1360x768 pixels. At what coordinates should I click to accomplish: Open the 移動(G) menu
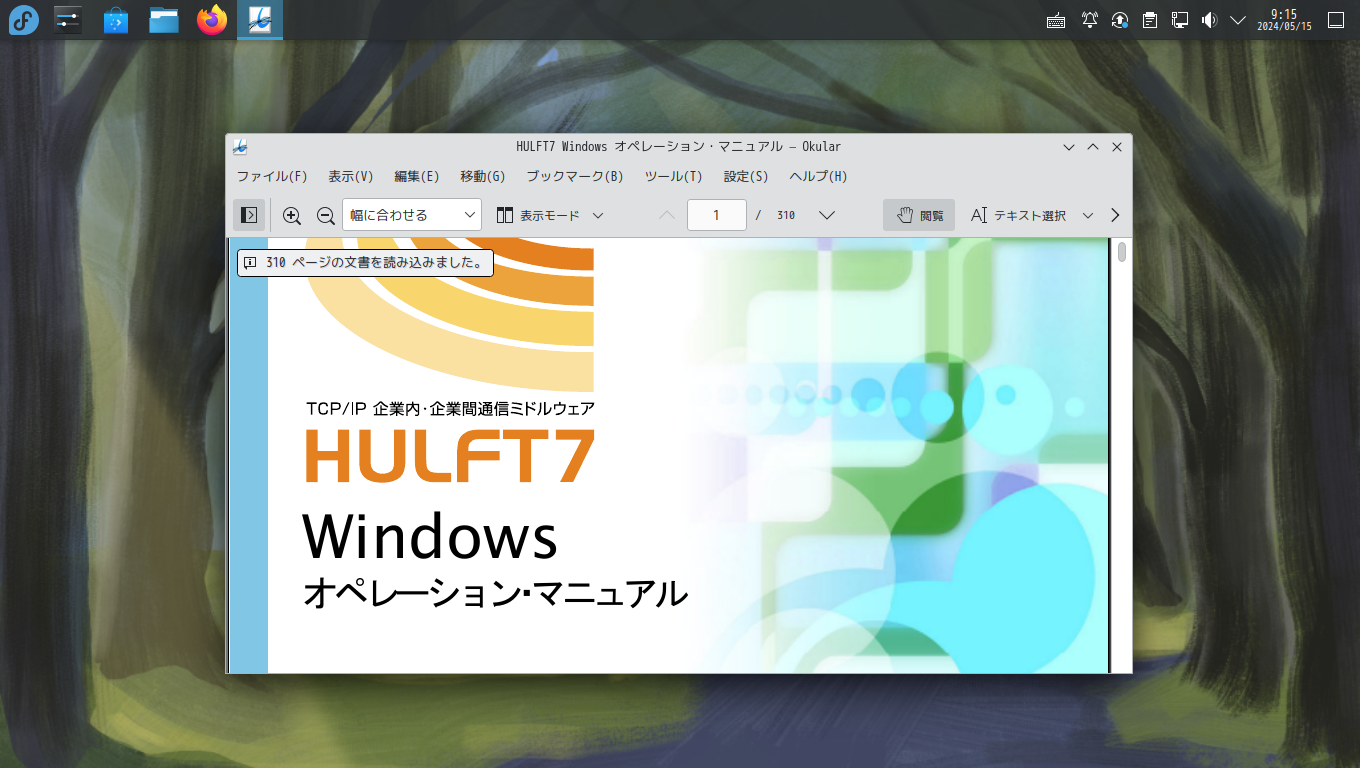point(483,176)
